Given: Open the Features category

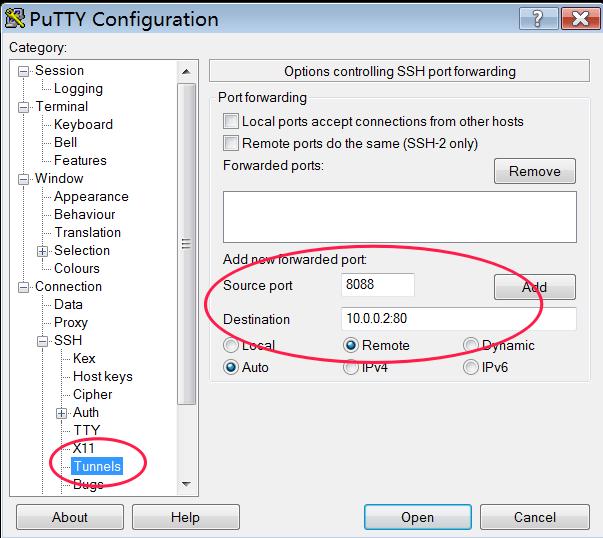Looking at the screenshot, I should click(x=80, y=160).
